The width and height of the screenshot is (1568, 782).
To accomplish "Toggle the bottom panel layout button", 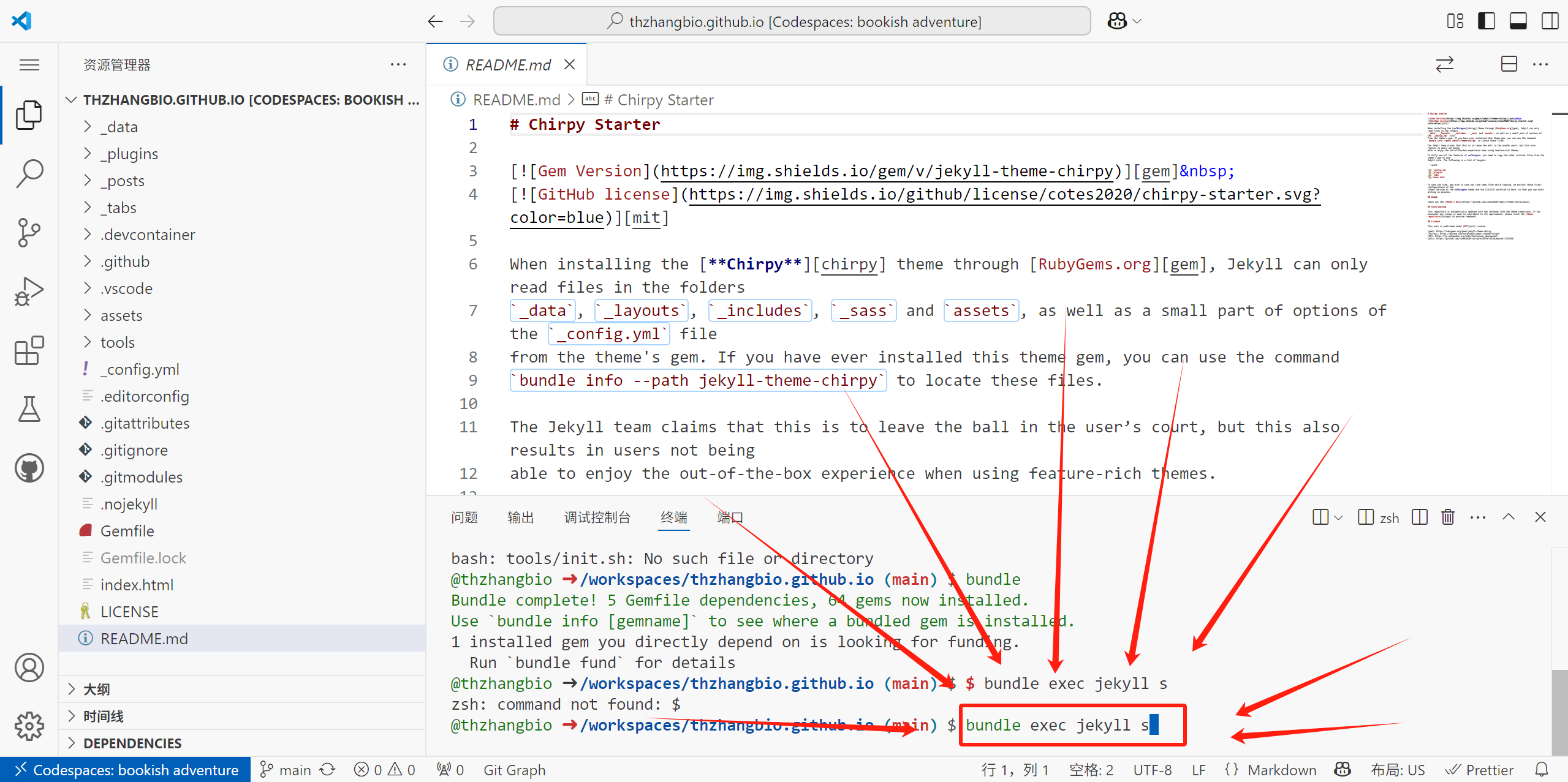I will [1518, 21].
